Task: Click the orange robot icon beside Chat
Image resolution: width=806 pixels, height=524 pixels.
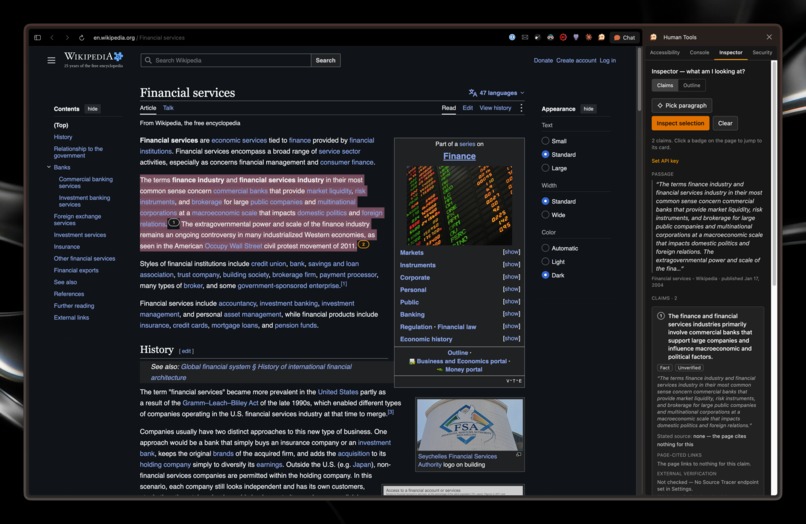Action: click(601, 38)
